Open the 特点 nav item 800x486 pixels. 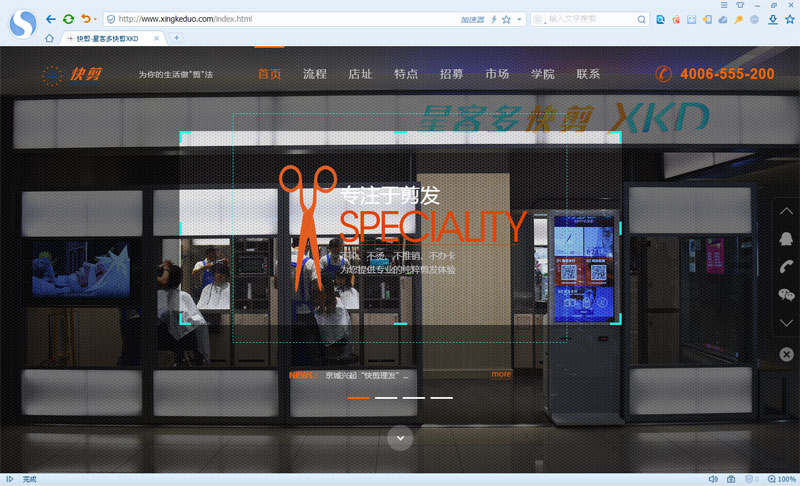pos(406,74)
